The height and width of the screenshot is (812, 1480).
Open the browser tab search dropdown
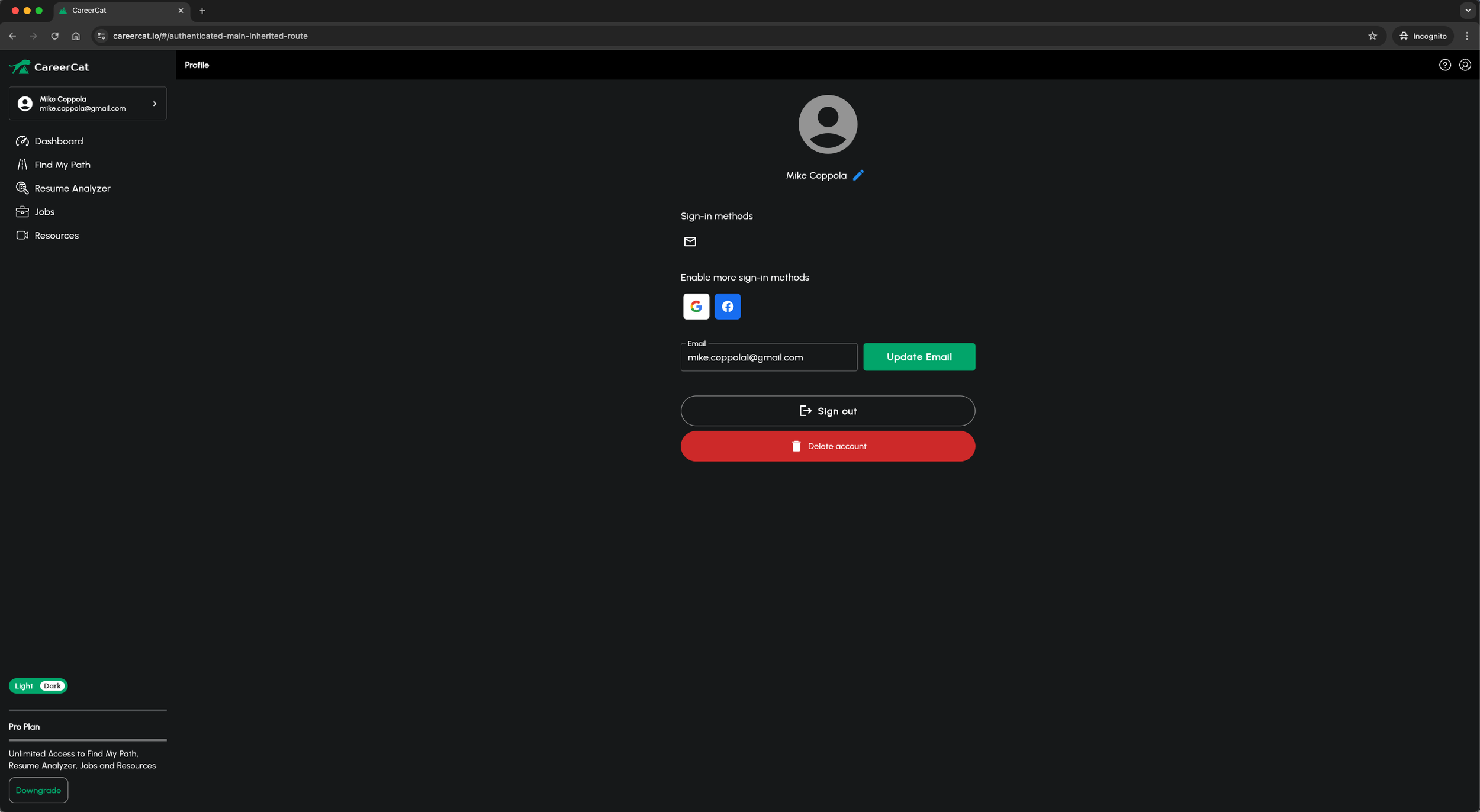(x=1467, y=10)
